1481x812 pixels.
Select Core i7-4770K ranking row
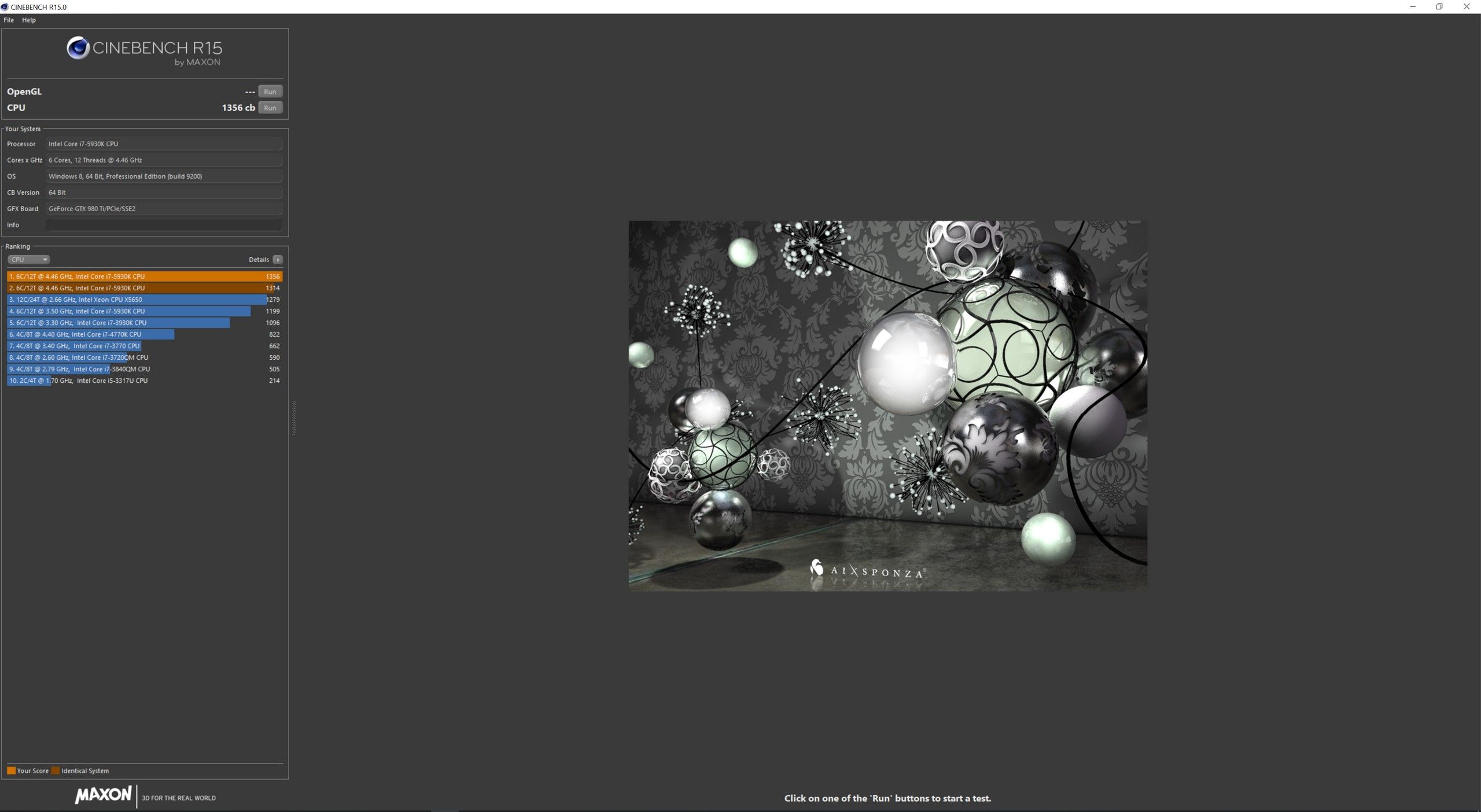[x=145, y=334]
